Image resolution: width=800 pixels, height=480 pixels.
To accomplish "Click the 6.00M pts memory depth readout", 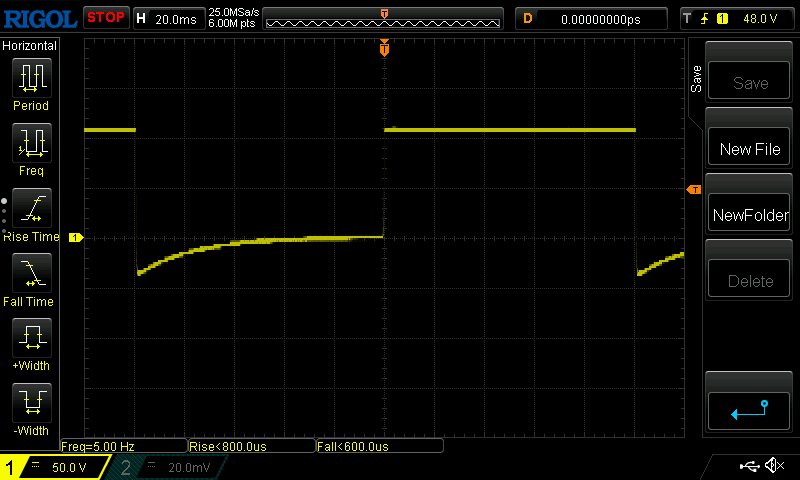I will [232, 23].
